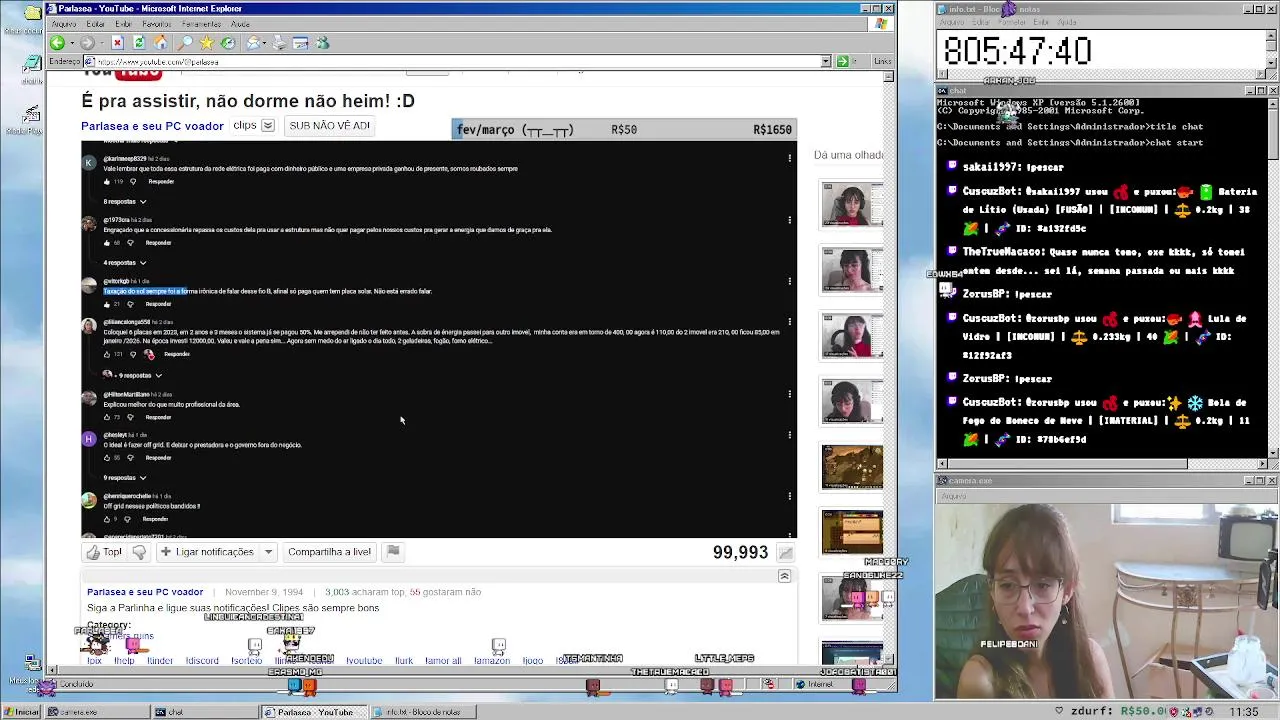The height and width of the screenshot is (720, 1280).
Task: Open the Home page icon in IE toolbar
Action: pyautogui.click(x=161, y=43)
